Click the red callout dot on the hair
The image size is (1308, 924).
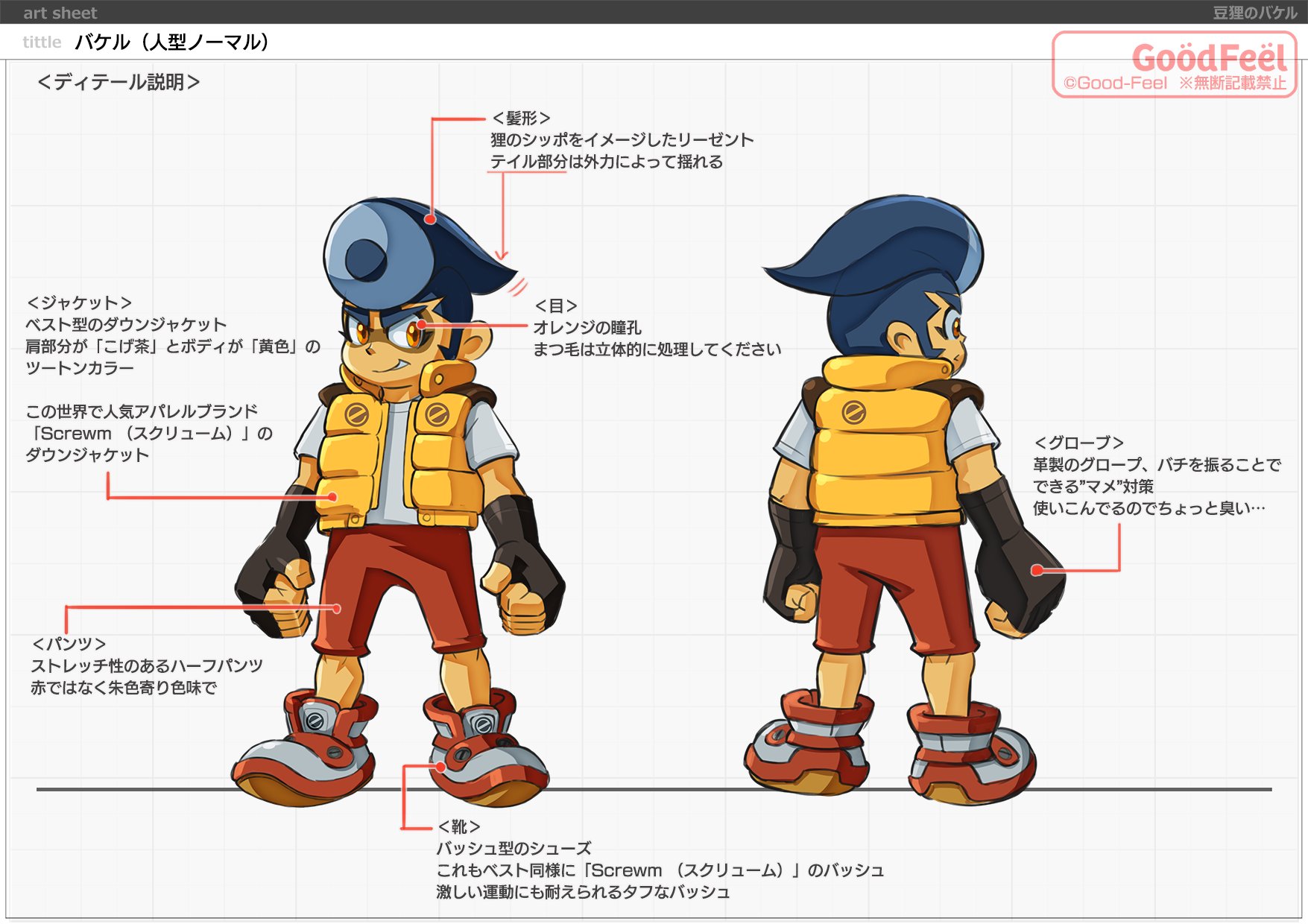pos(431,219)
